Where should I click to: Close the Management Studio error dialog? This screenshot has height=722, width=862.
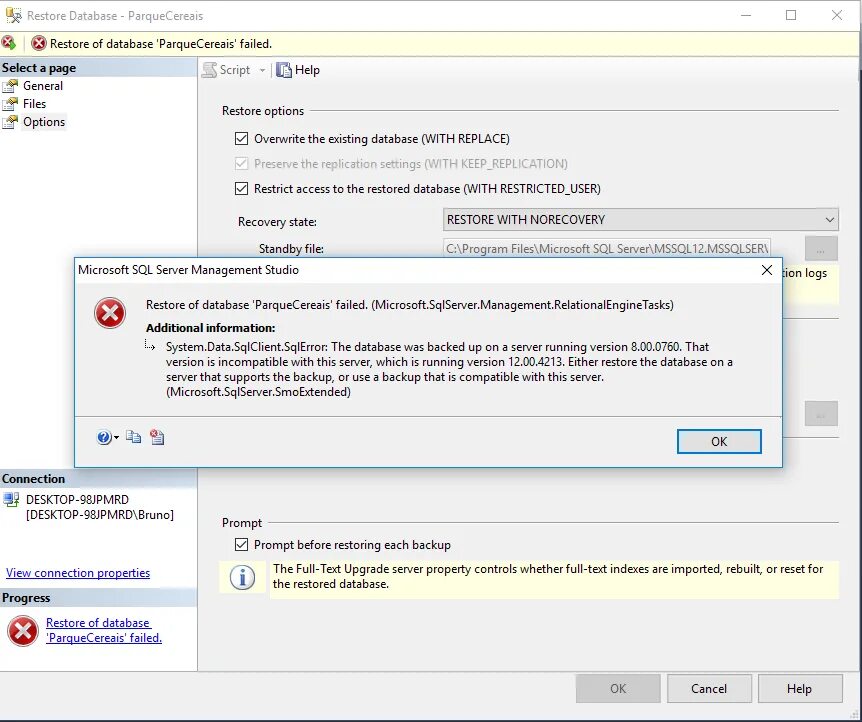767,270
